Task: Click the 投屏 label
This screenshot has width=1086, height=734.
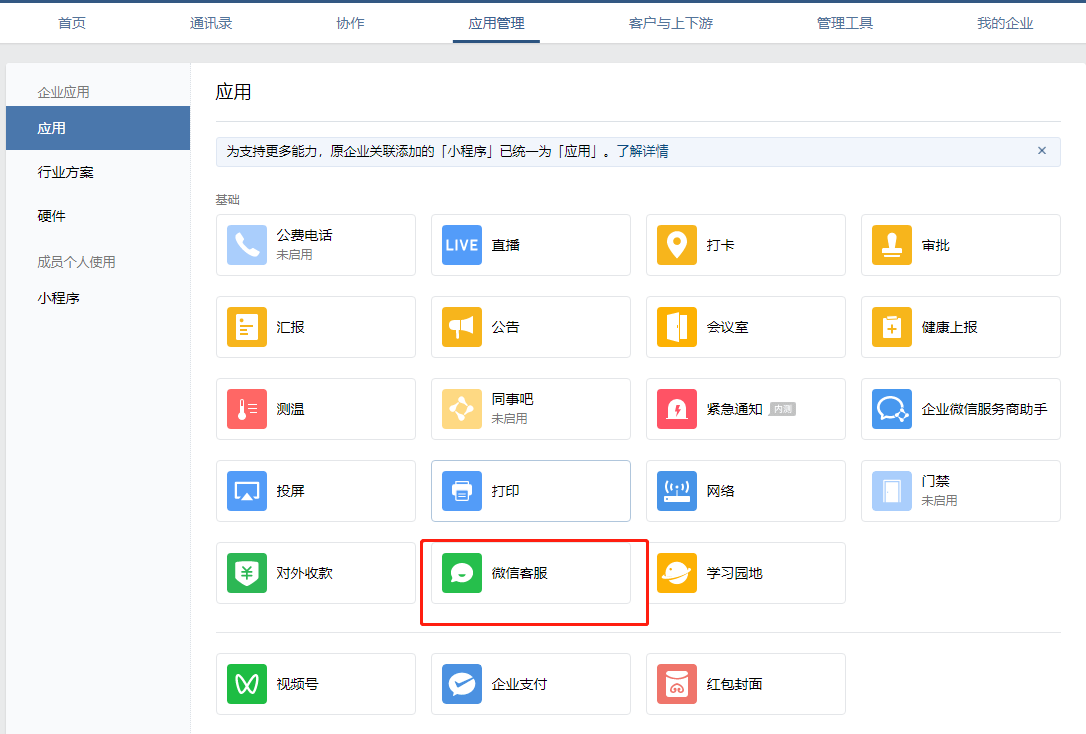Action: [x=290, y=491]
